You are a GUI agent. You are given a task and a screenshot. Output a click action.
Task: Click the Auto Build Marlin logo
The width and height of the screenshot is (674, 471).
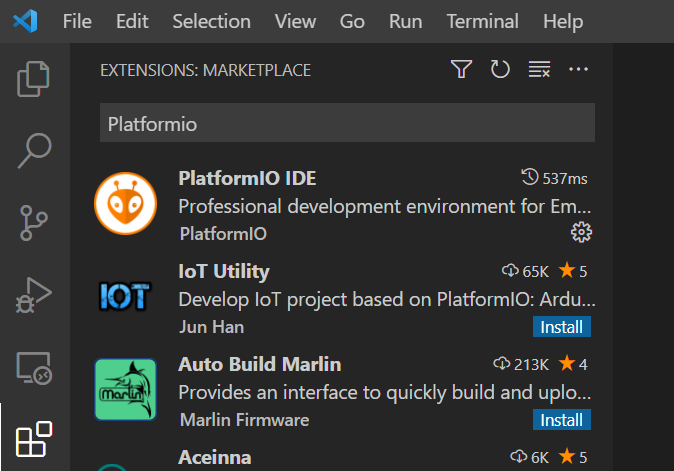pos(126,389)
